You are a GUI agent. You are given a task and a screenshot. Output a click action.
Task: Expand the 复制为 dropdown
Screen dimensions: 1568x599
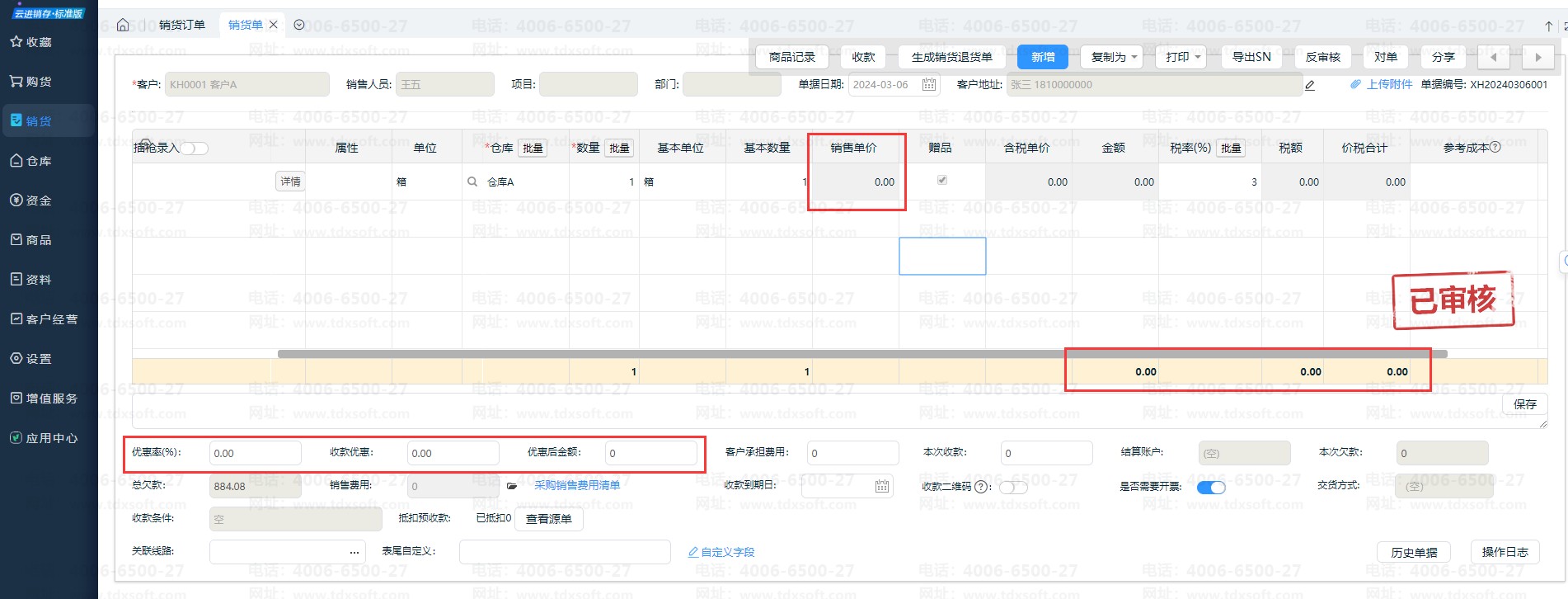pos(1113,57)
